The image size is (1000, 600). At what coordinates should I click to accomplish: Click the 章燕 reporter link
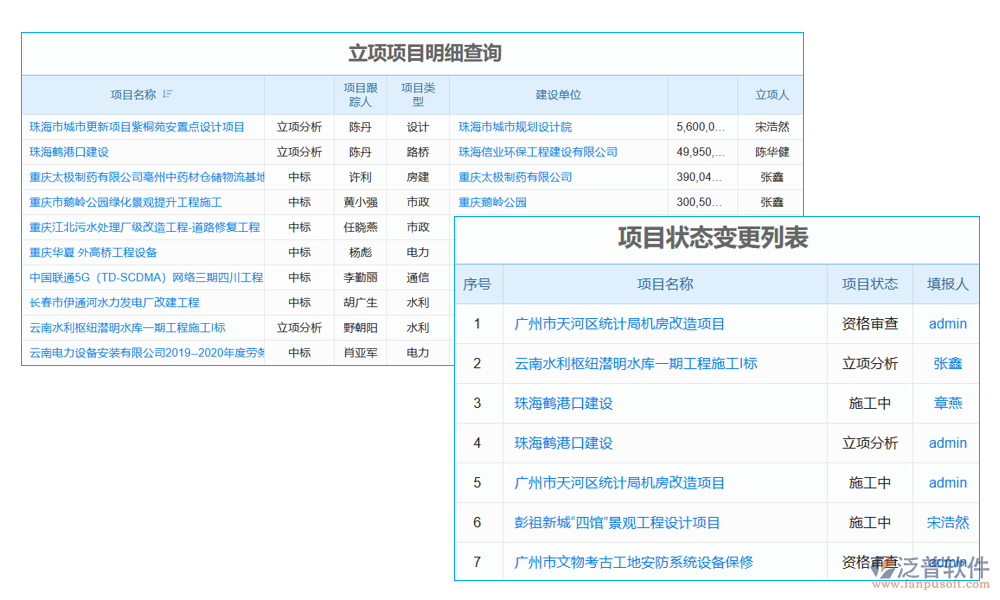tap(946, 403)
